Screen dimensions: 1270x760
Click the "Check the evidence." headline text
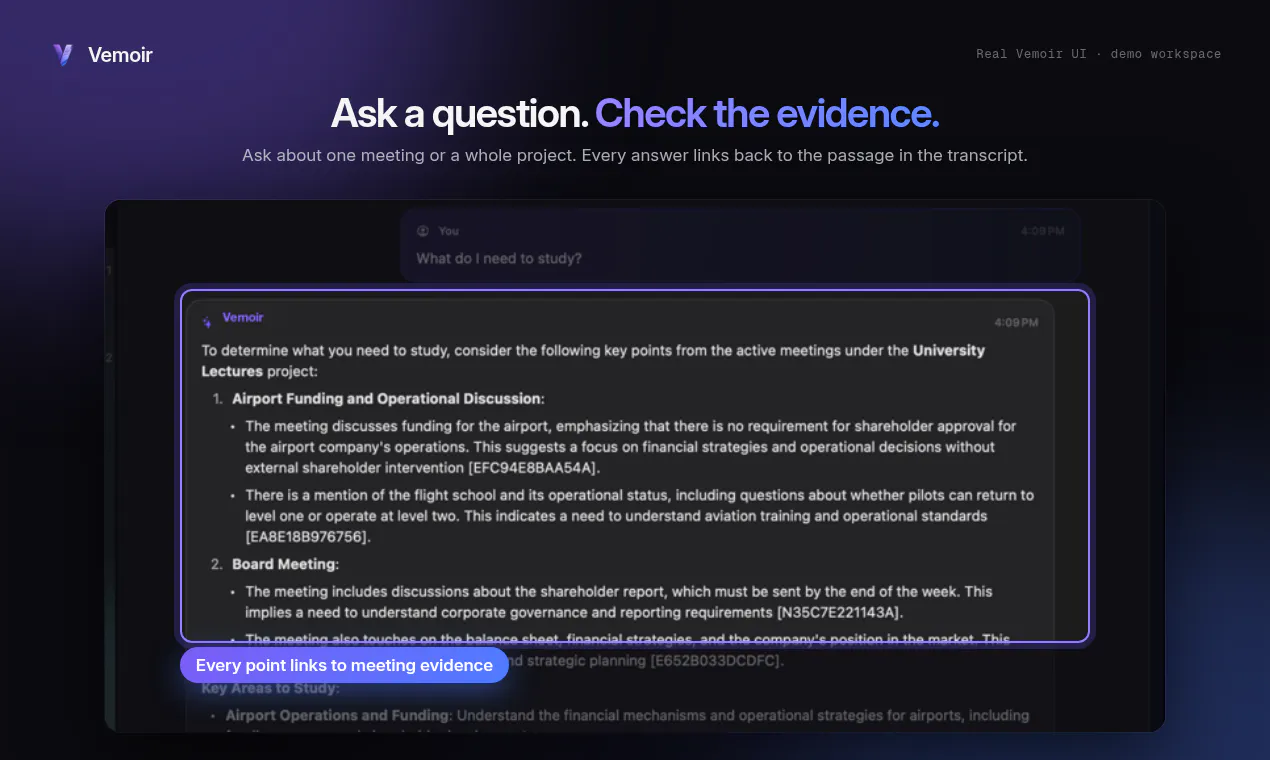[767, 114]
